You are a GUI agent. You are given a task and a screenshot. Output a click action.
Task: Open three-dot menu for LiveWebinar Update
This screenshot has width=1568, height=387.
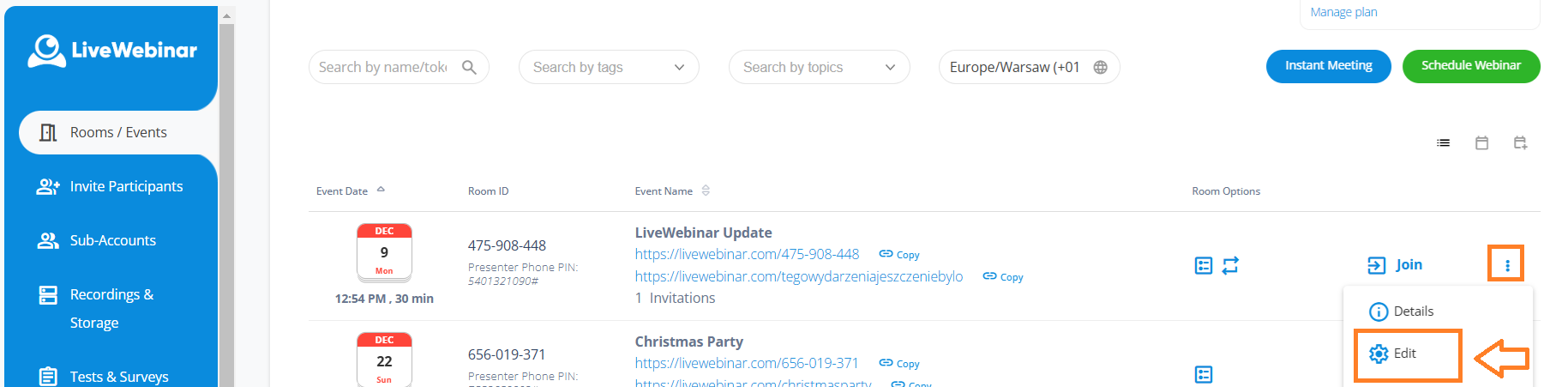click(1506, 265)
